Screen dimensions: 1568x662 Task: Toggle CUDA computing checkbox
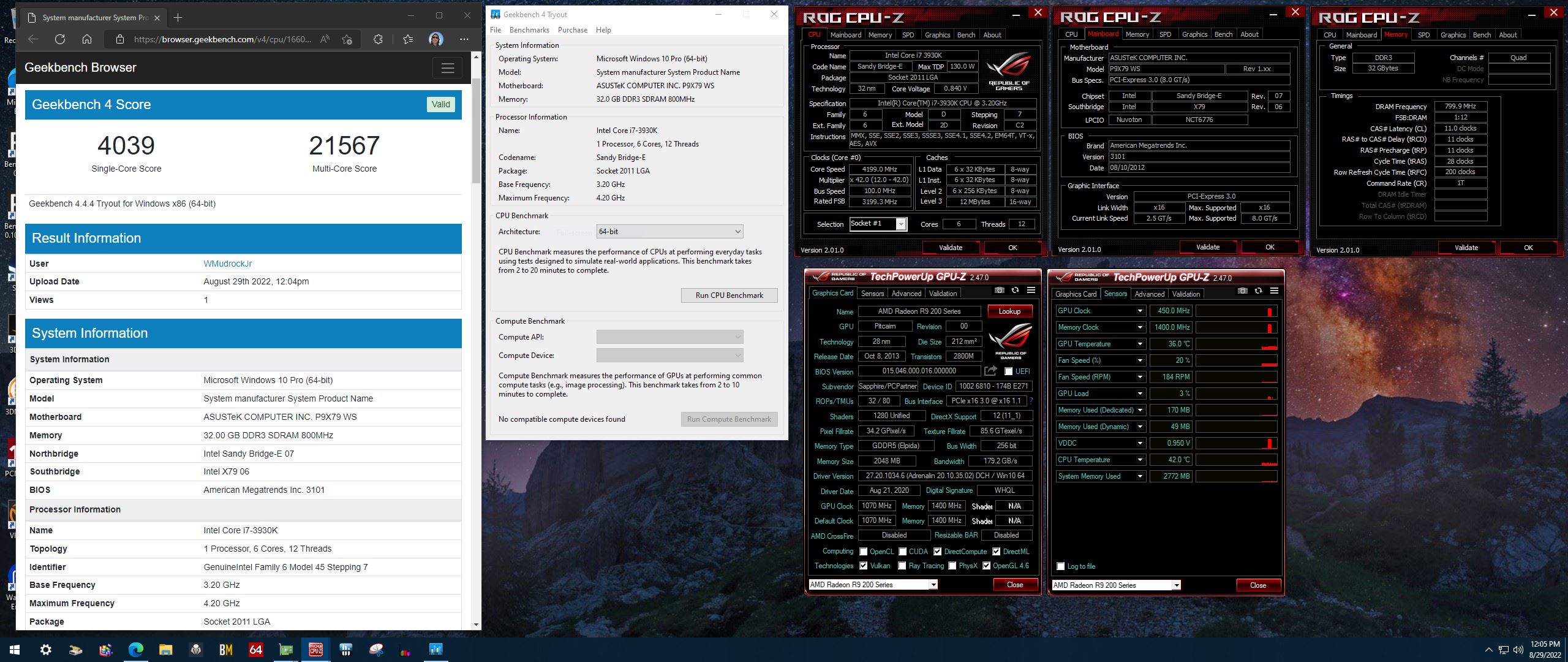coord(902,552)
